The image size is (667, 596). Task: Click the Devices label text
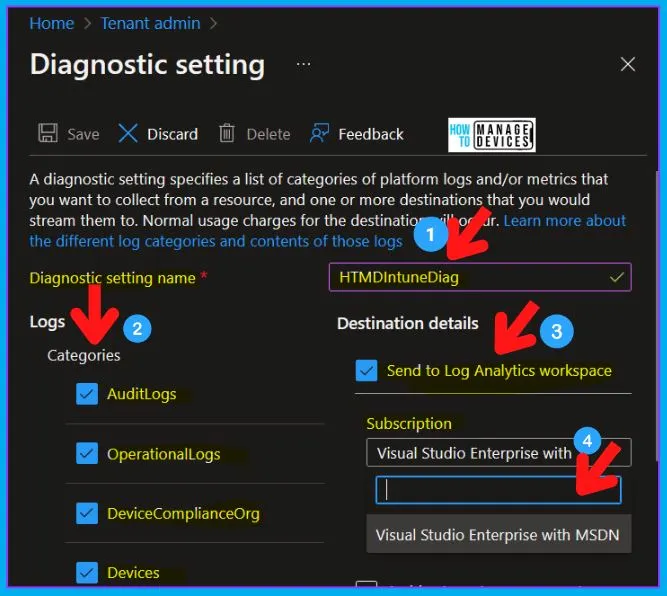(133, 573)
